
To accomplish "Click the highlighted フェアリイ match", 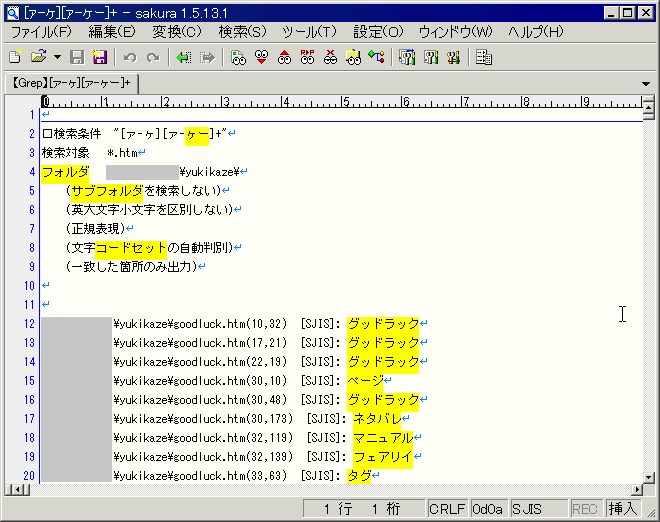I will click(383, 457).
